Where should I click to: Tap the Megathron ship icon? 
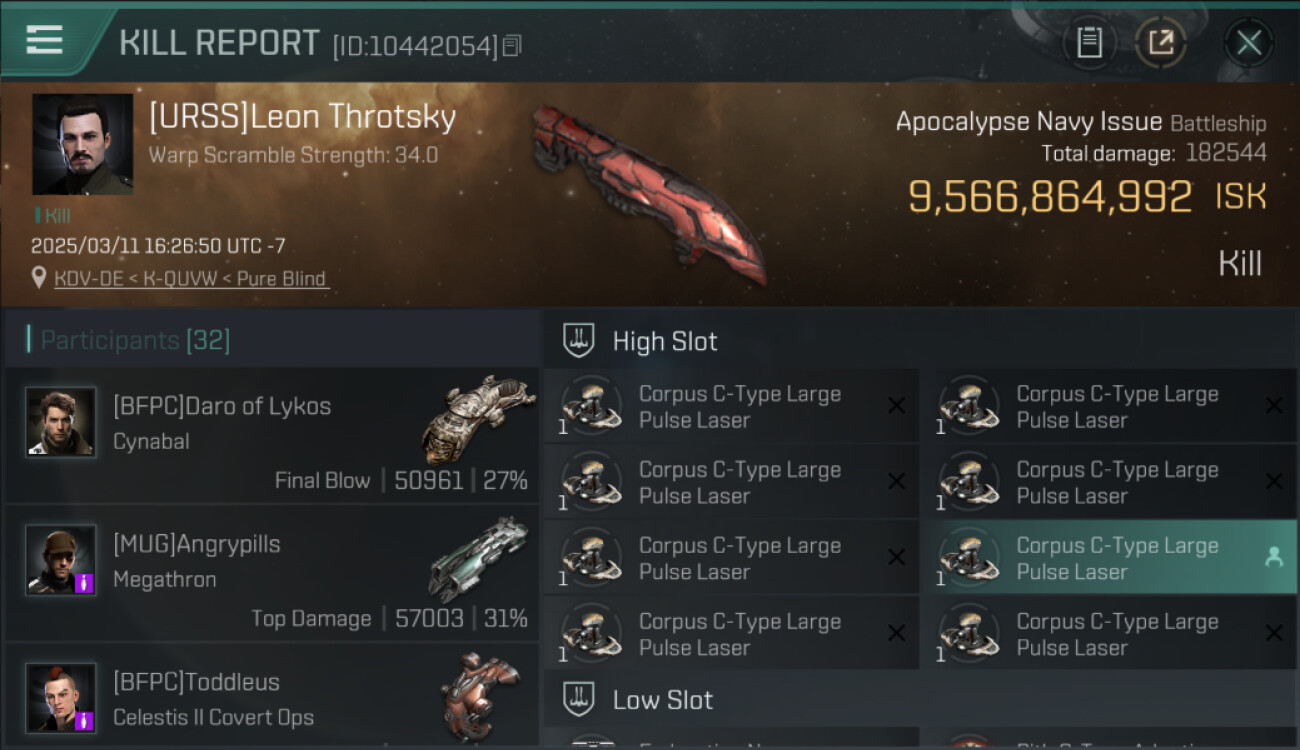(x=478, y=558)
